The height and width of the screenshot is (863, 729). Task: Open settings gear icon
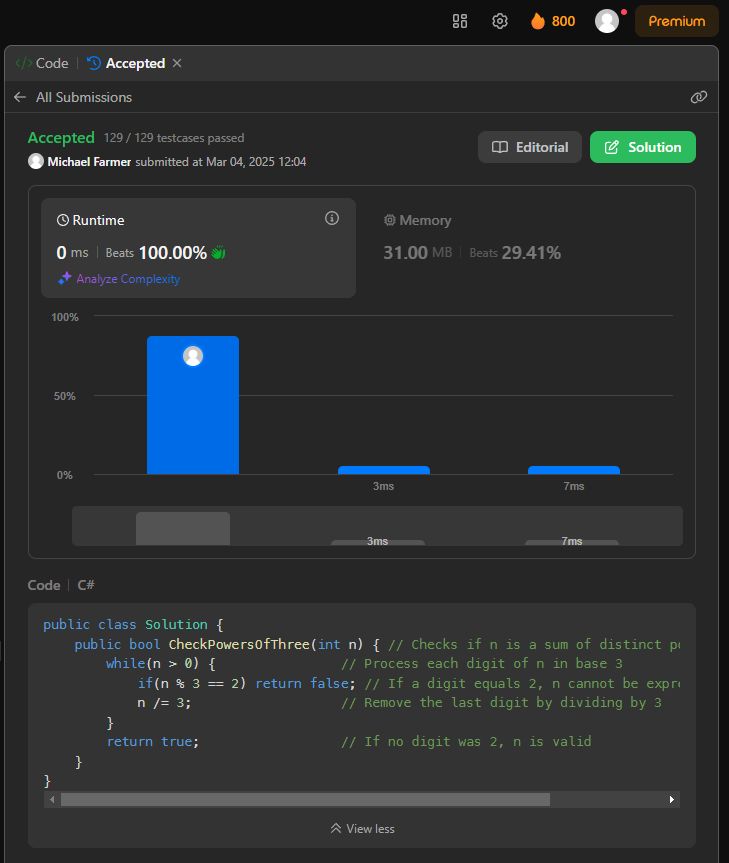click(x=500, y=21)
